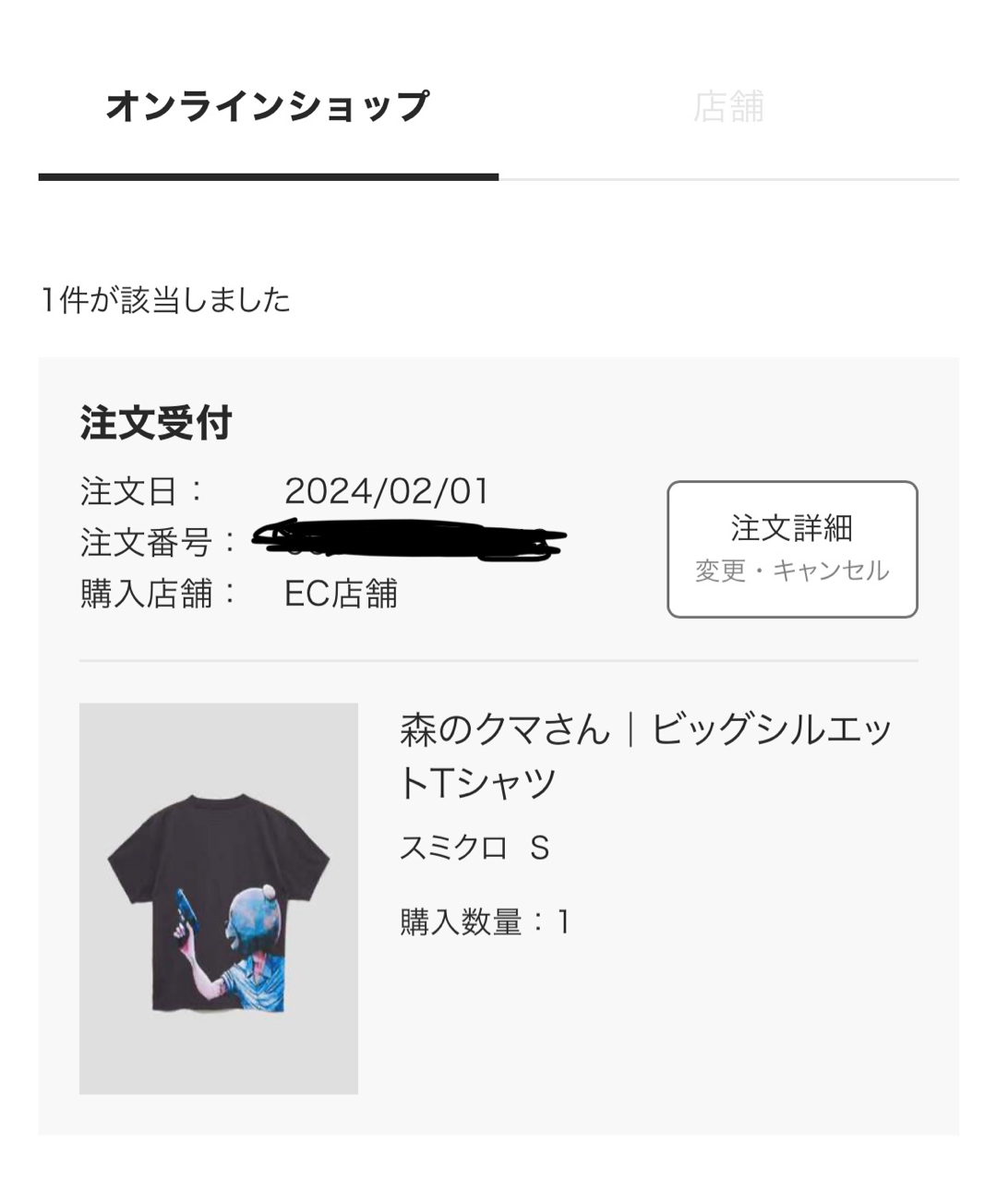Viewport: 997px width, 1204px height.
Task: Tap the 購入数量:1 quantity line
Action: click(485, 921)
